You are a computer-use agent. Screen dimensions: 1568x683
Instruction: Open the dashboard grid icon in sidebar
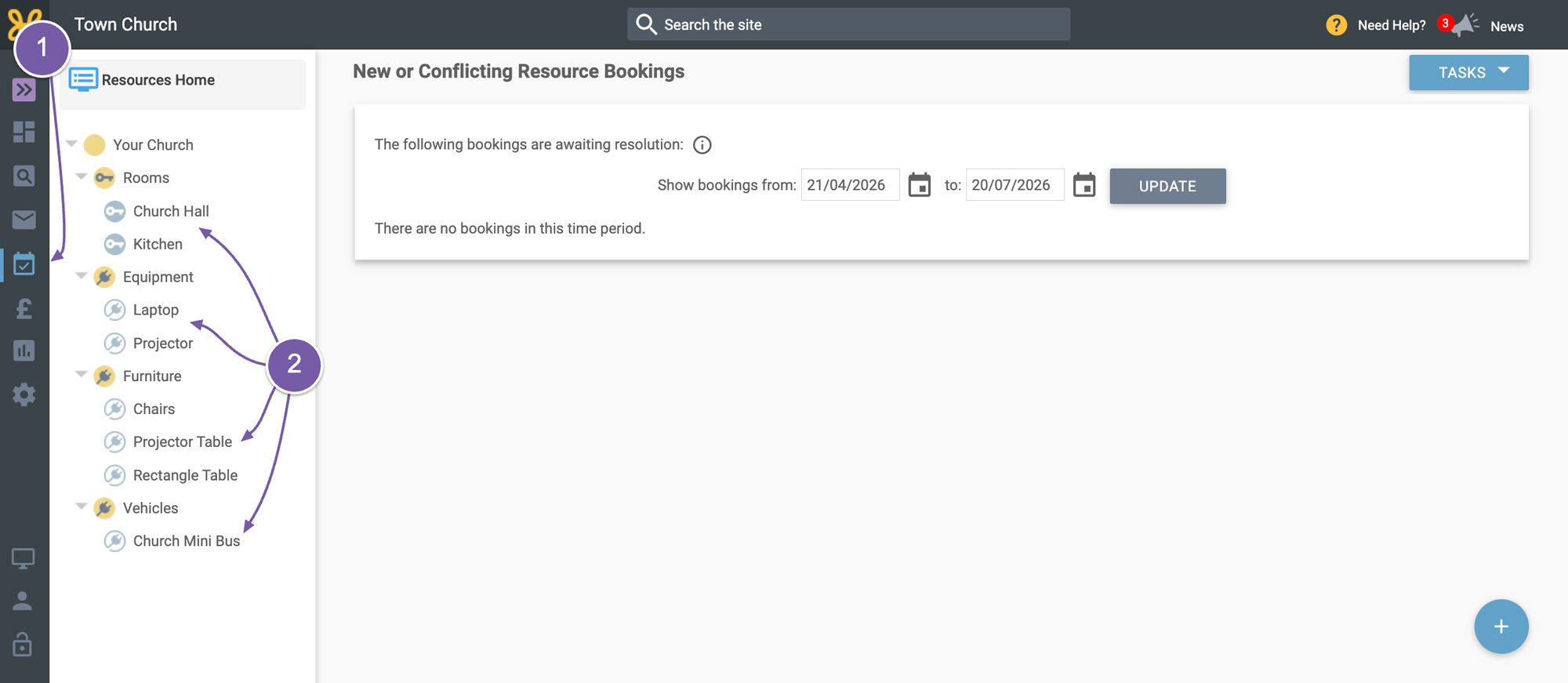[24, 132]
